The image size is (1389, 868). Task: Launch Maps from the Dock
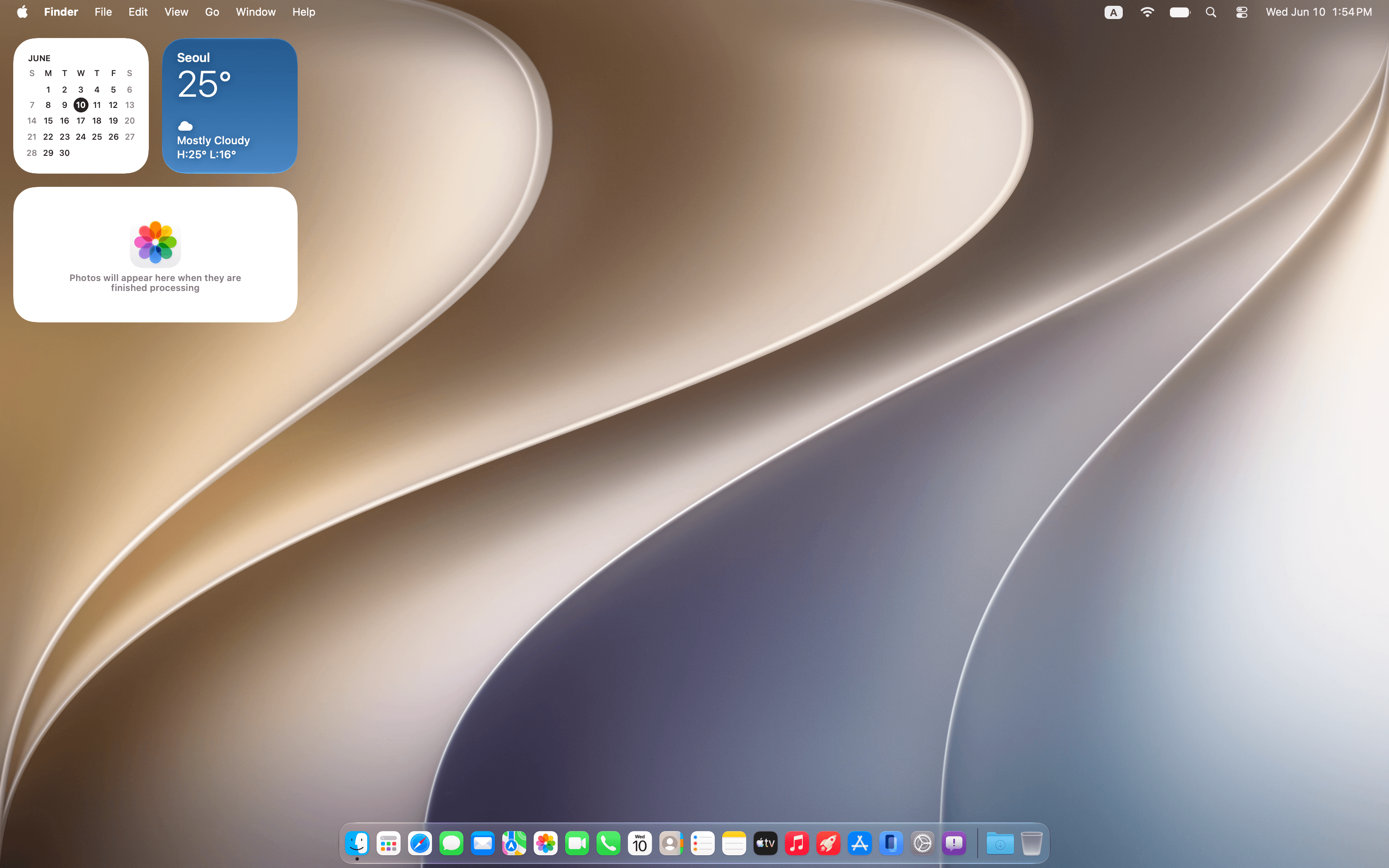(x=514, y=843)
